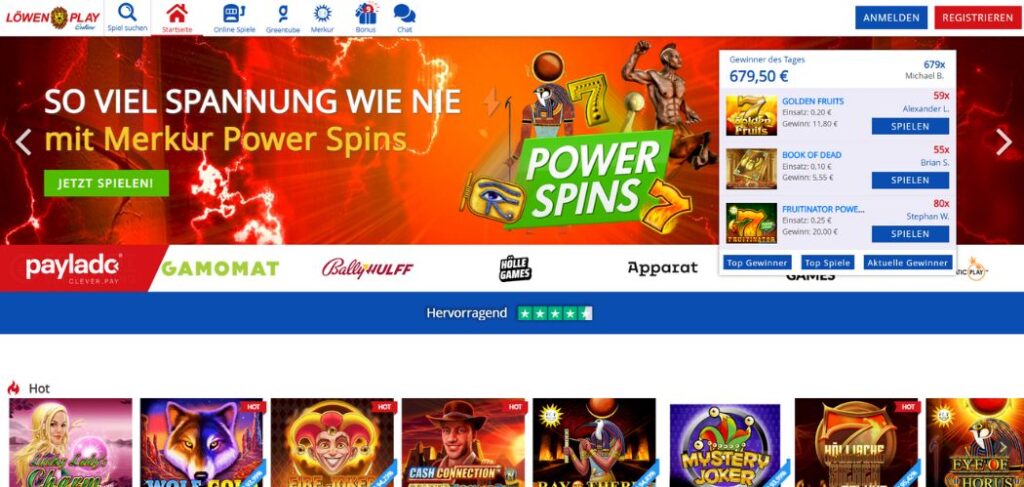
Task: Open the Chat bubbles icon
Action: [404, 13]
